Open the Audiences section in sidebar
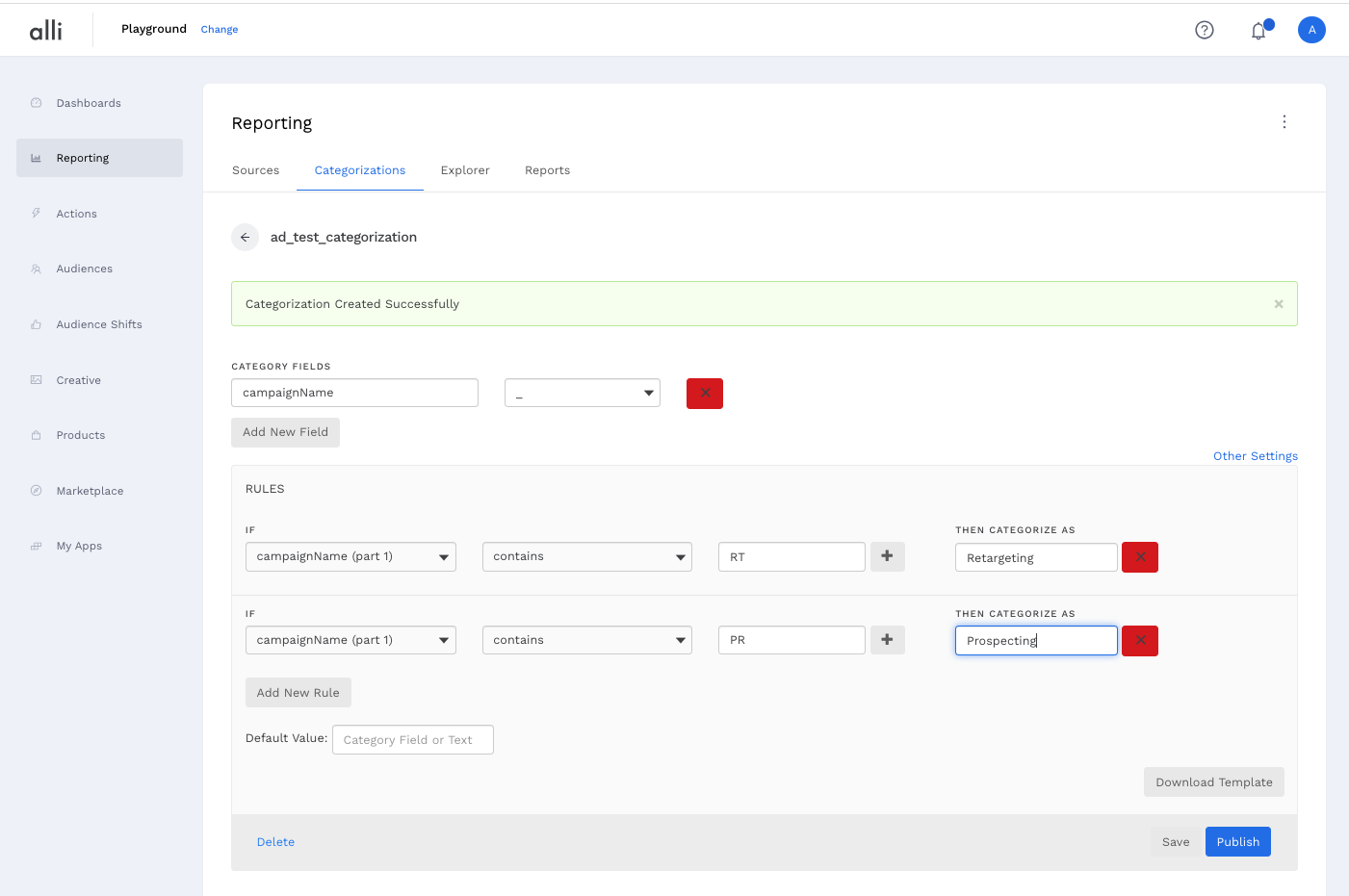1349x896 pixels. point(84,269)
